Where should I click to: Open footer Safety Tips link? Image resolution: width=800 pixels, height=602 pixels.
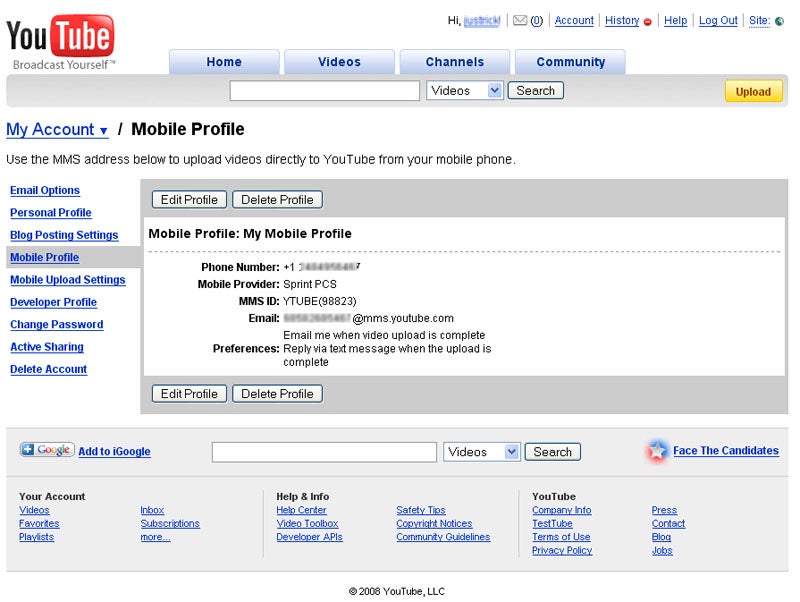point(420,510)
